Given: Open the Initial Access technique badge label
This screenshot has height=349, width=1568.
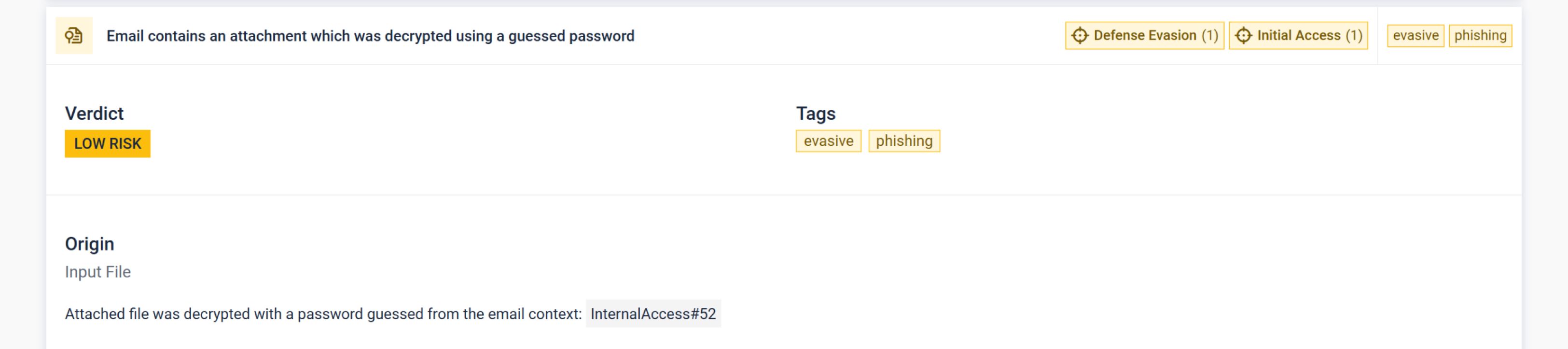Looking at the screenshot, I should 1298,36.
